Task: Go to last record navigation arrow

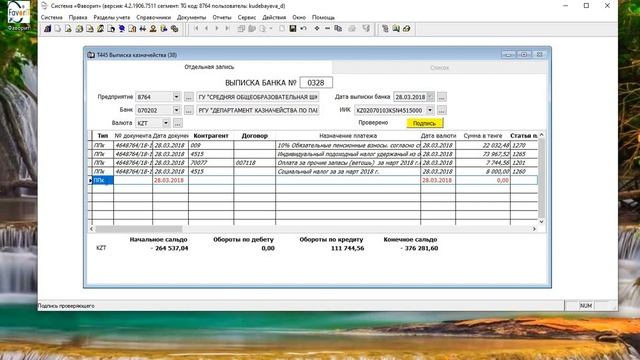Action: [x=227, y=29]
